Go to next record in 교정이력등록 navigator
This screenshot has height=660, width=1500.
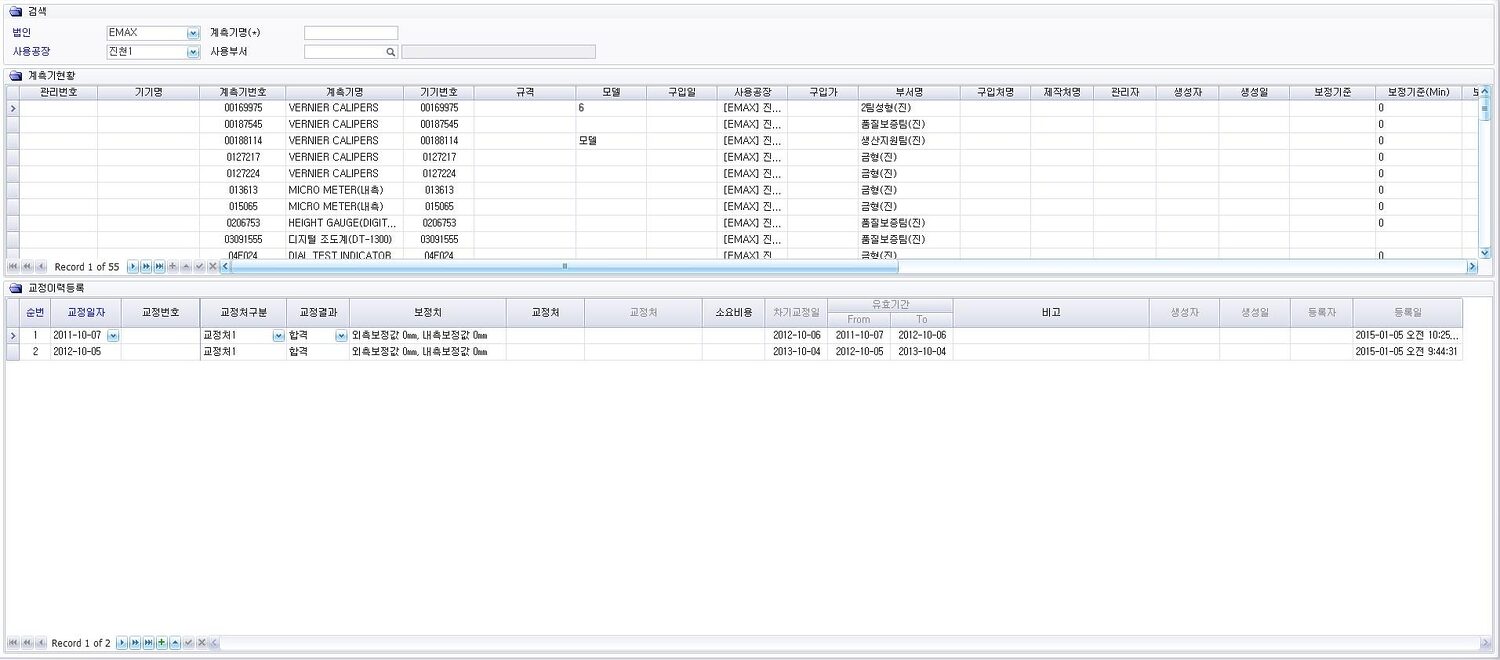tap(123, 643)
